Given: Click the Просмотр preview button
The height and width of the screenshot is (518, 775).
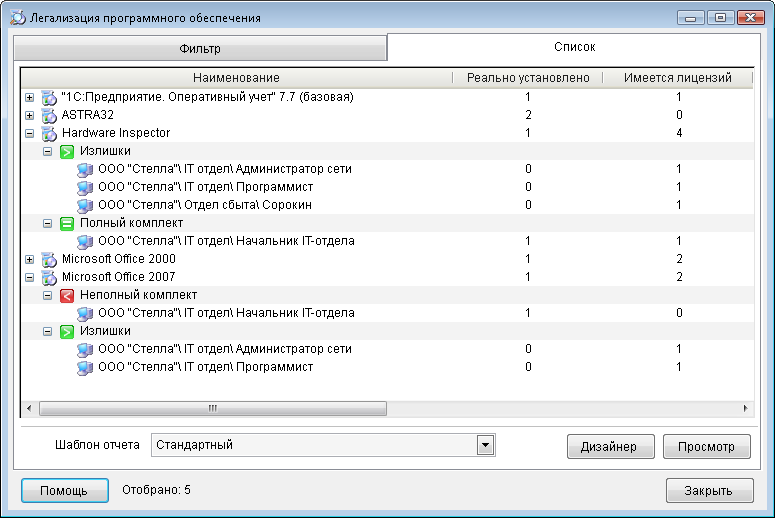Looking at the screenshot, I should pos(706,446).
